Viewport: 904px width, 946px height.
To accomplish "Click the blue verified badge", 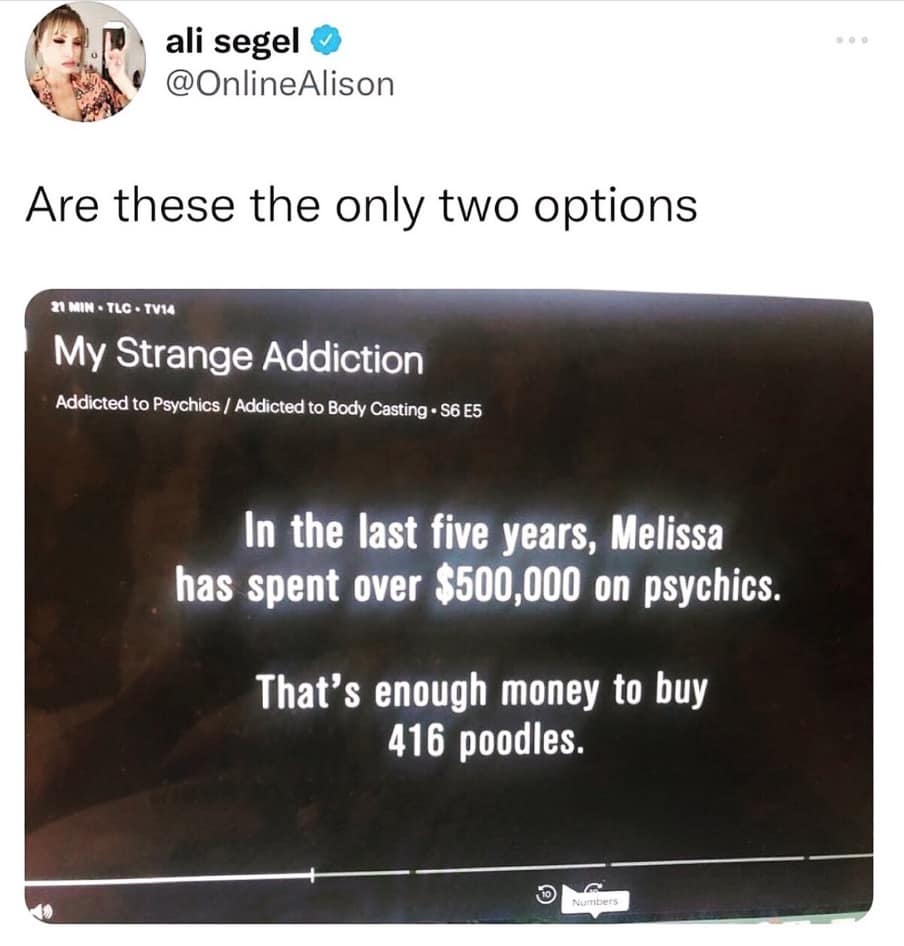I will tap(326, 40).
